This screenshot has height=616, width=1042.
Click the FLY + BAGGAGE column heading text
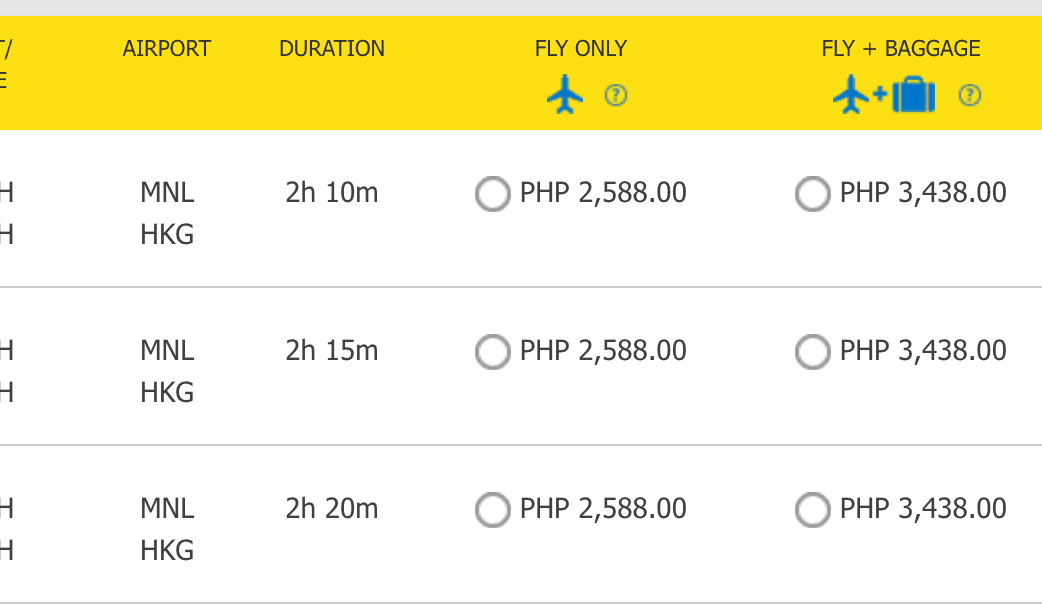901,49
